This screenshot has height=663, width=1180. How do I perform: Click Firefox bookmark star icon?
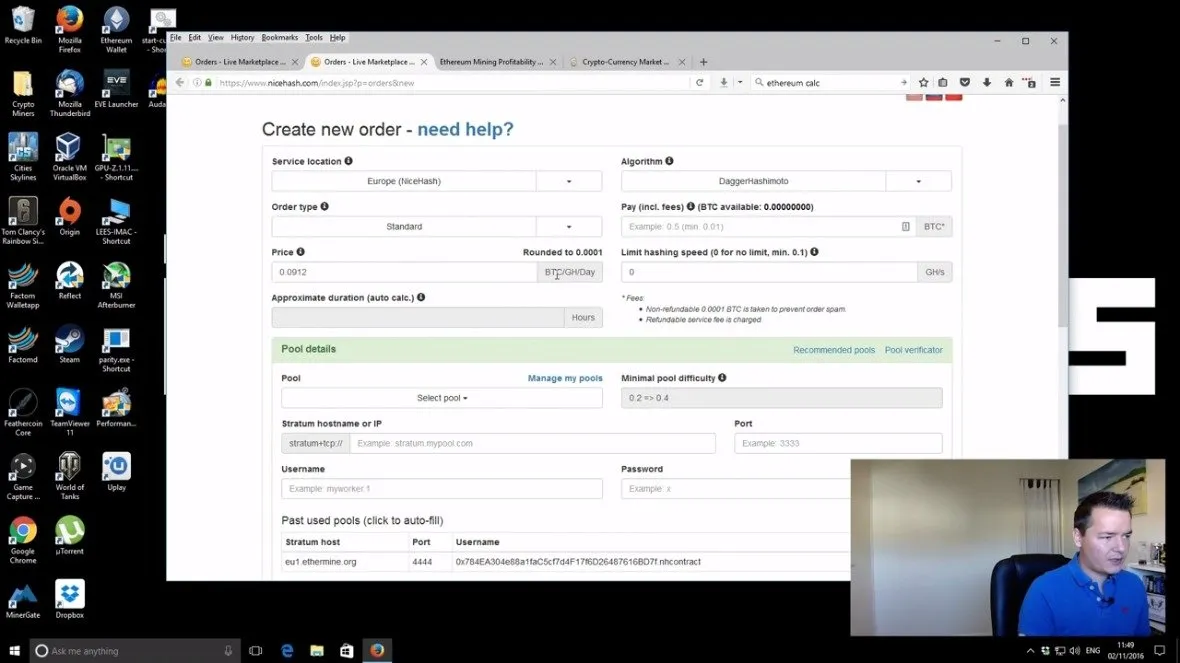923,83
